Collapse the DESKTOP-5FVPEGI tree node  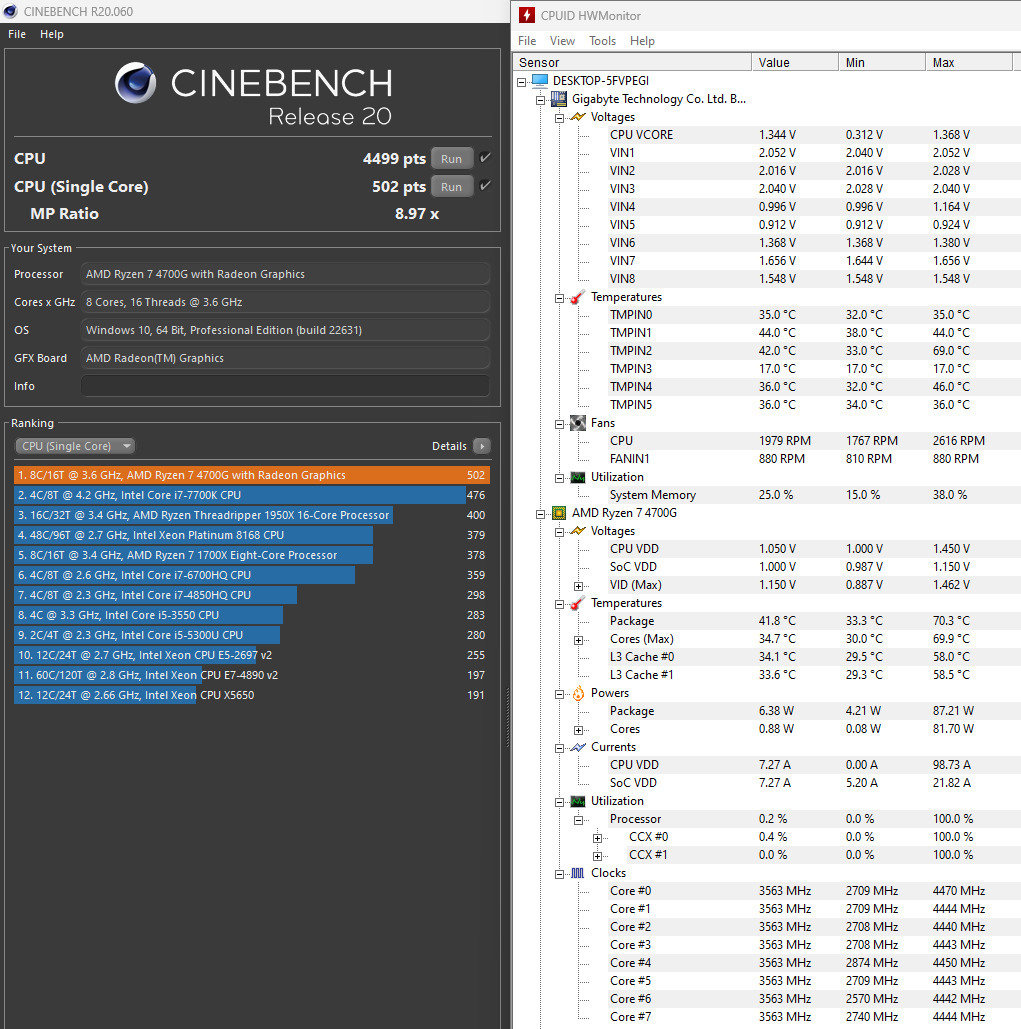point(522,82)
